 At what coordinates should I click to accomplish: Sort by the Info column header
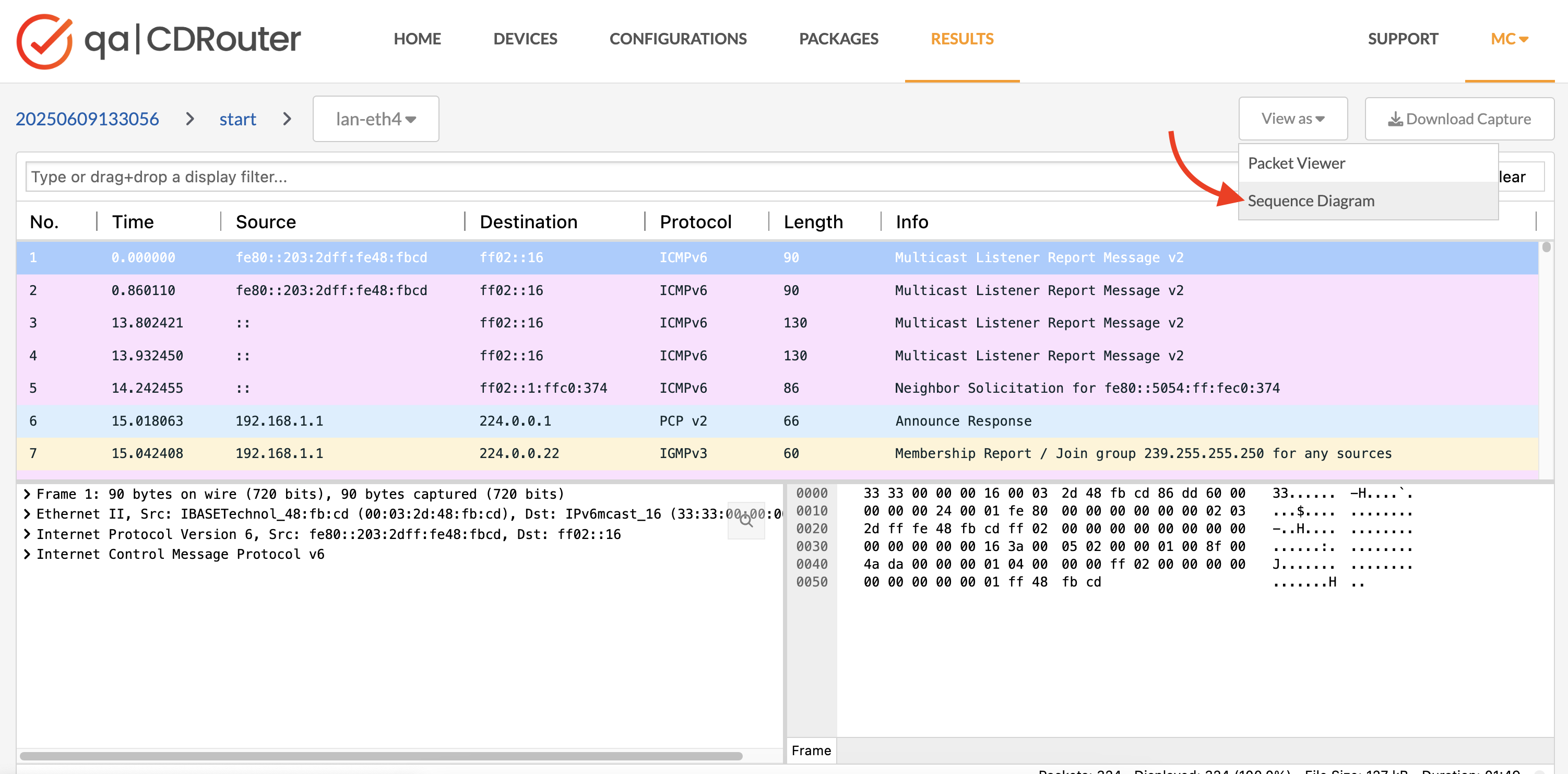coord(911,221)
